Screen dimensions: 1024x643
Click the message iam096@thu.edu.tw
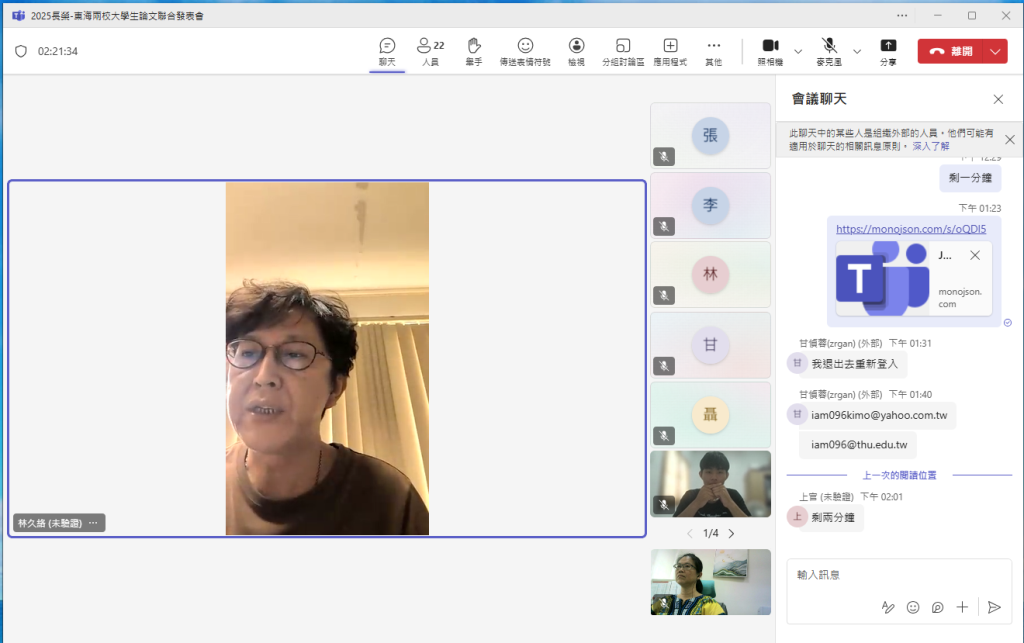coord(859,445)
